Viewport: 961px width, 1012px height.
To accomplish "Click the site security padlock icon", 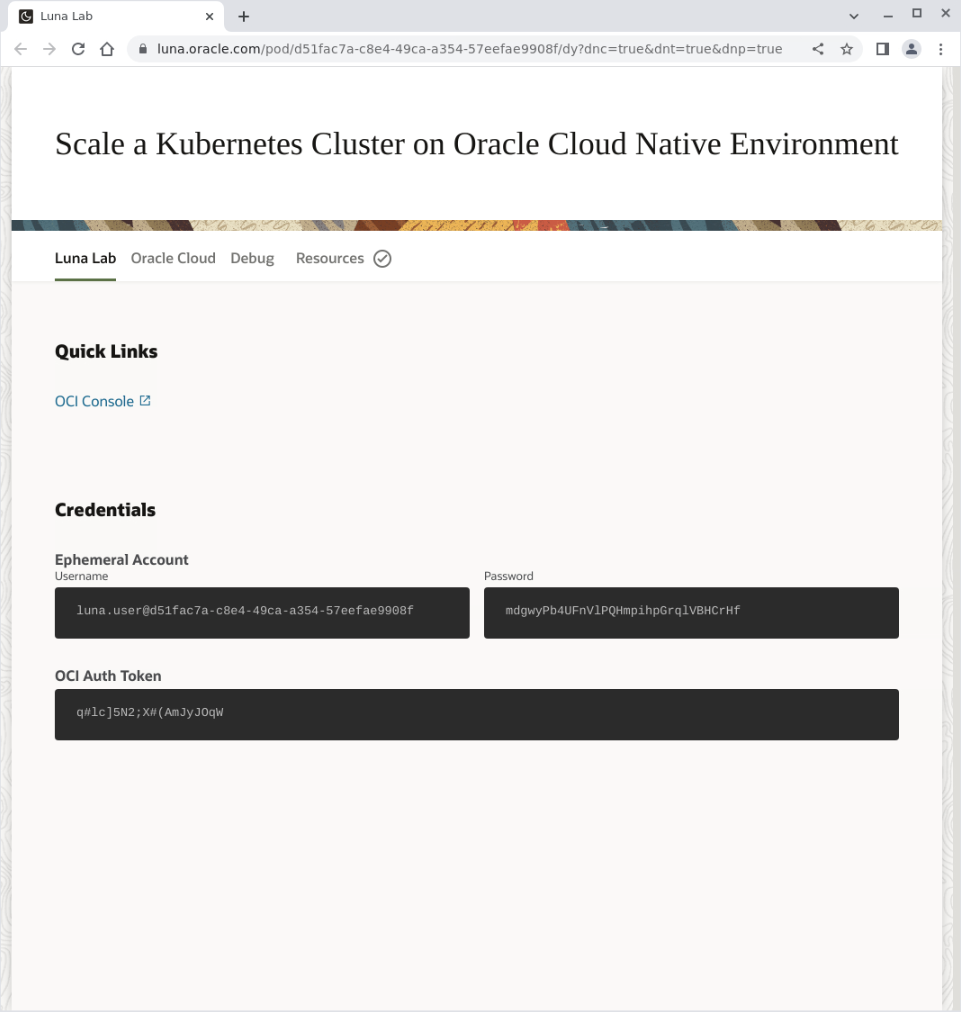I will [142, 48].
